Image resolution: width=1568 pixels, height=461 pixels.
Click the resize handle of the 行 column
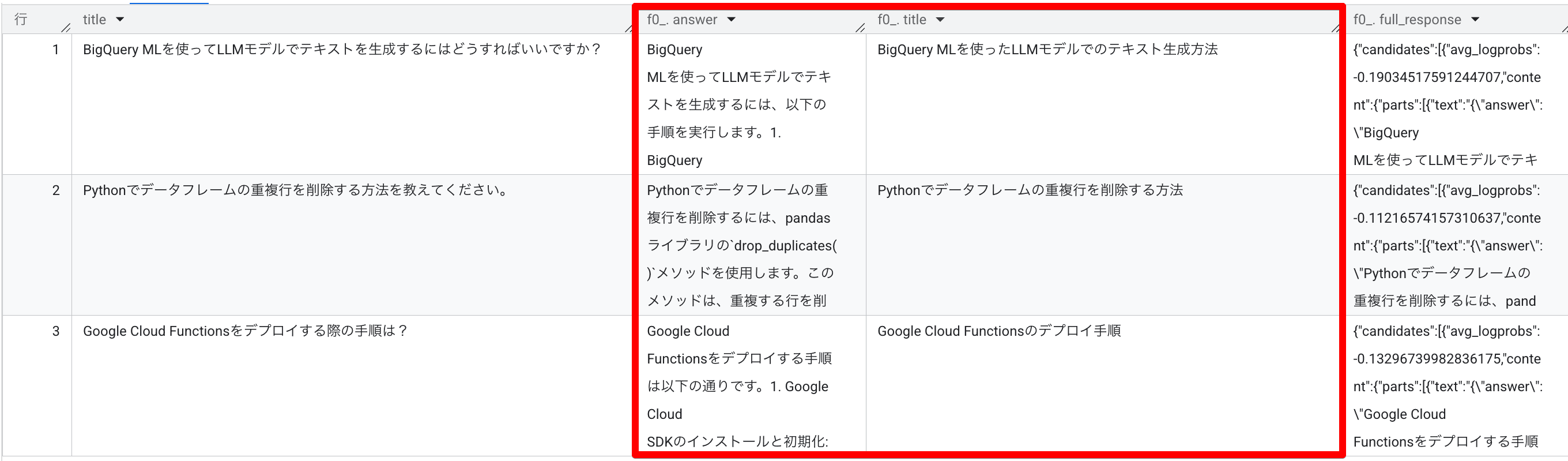[x=66, y=27]
